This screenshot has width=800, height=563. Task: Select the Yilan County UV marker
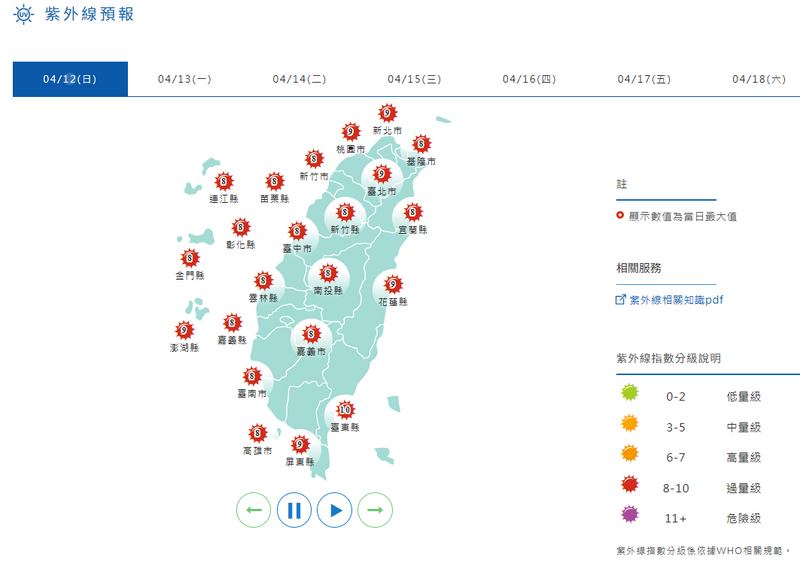(413, 212)
